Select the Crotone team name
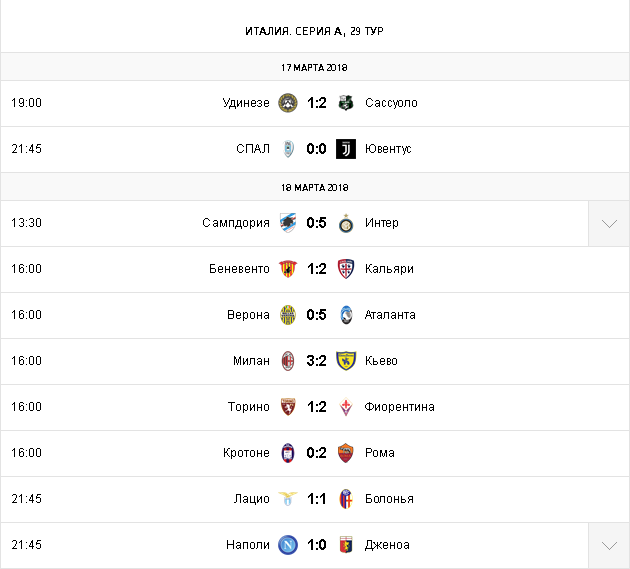The height and width of the screenshot is (569, 630). pyautogui.click(x=246, y=453)
